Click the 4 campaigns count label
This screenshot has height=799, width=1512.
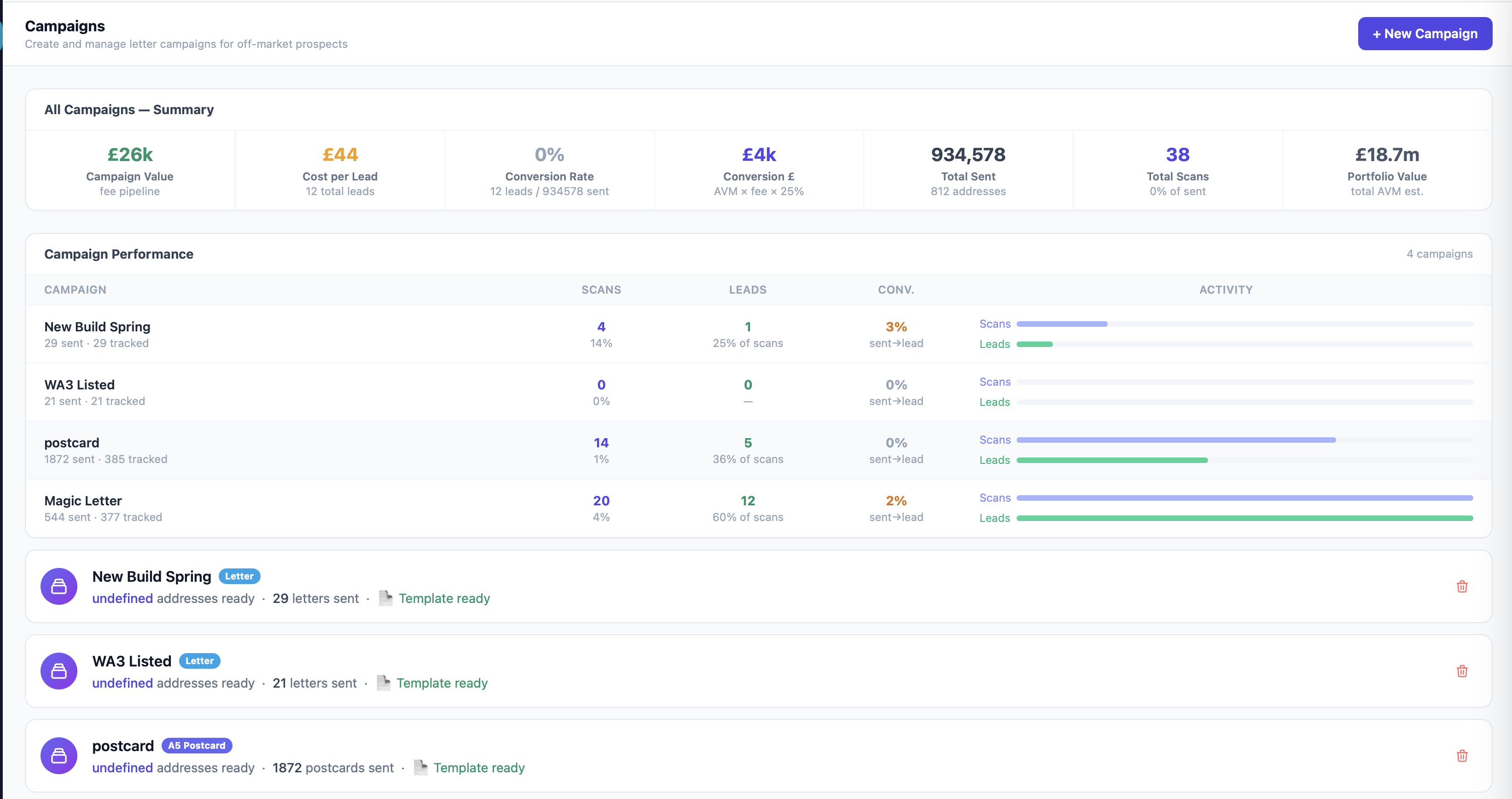(1439, 254)
